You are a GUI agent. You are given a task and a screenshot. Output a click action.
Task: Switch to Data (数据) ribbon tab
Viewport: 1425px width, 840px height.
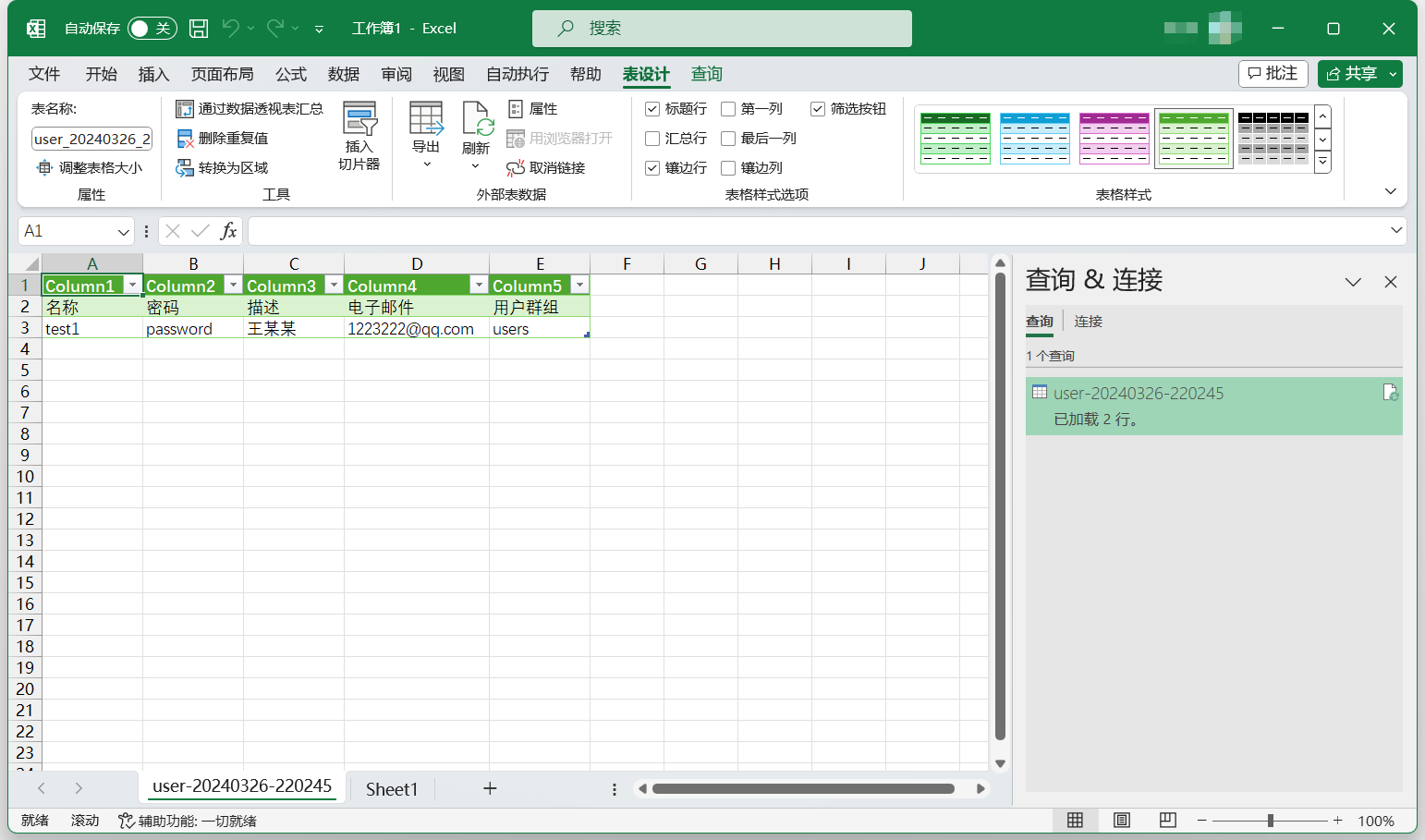pyautogui.click(x=343, y=74)
